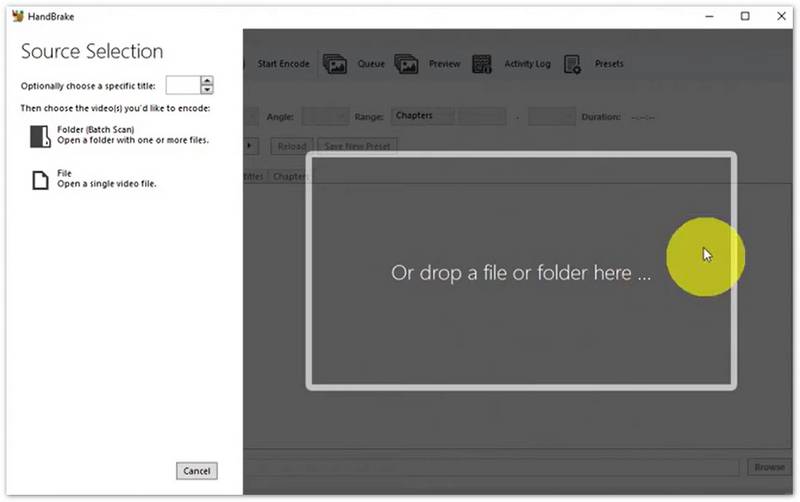Click the Browse button

pyautogui.click(x=769, y=467)
